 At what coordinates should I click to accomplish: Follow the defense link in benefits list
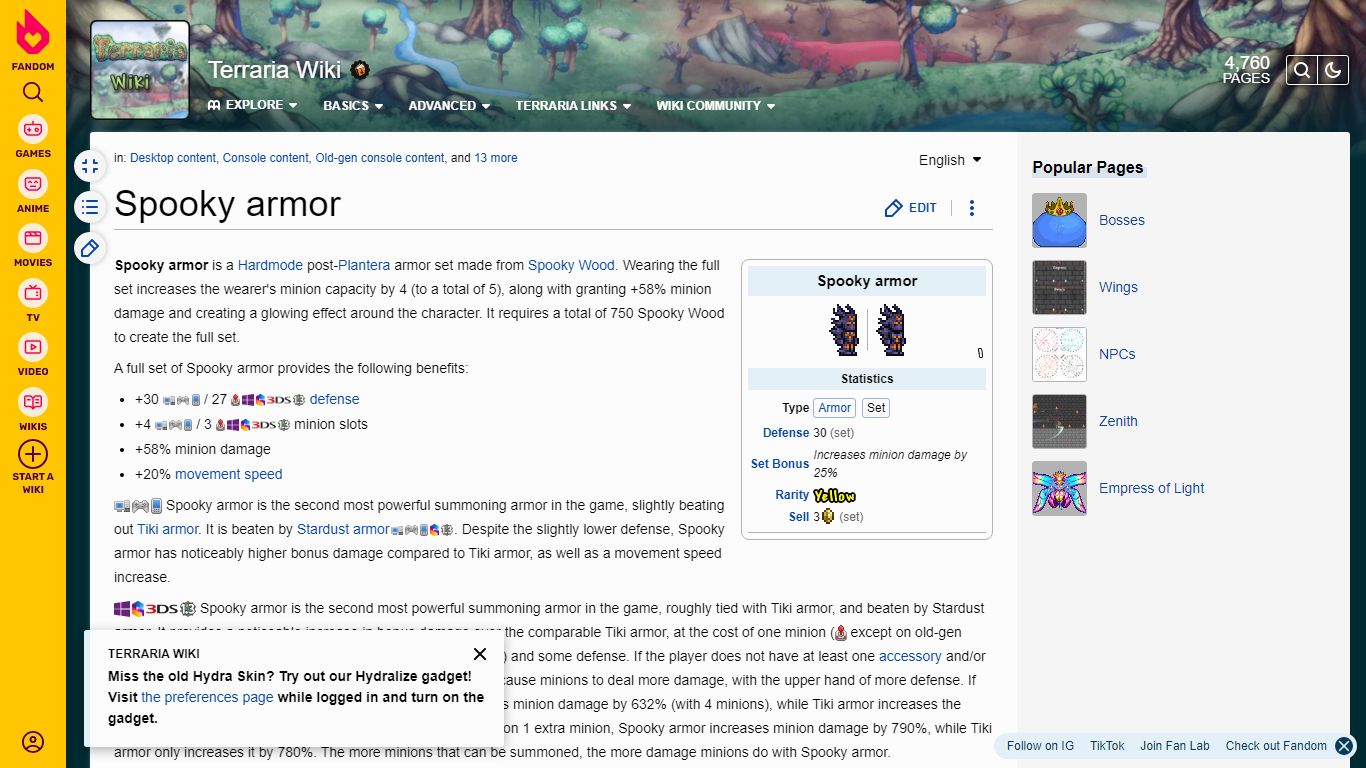334,399
